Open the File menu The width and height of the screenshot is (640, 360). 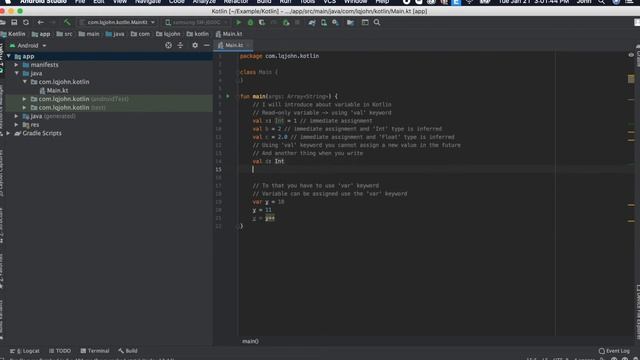(80, 2)
